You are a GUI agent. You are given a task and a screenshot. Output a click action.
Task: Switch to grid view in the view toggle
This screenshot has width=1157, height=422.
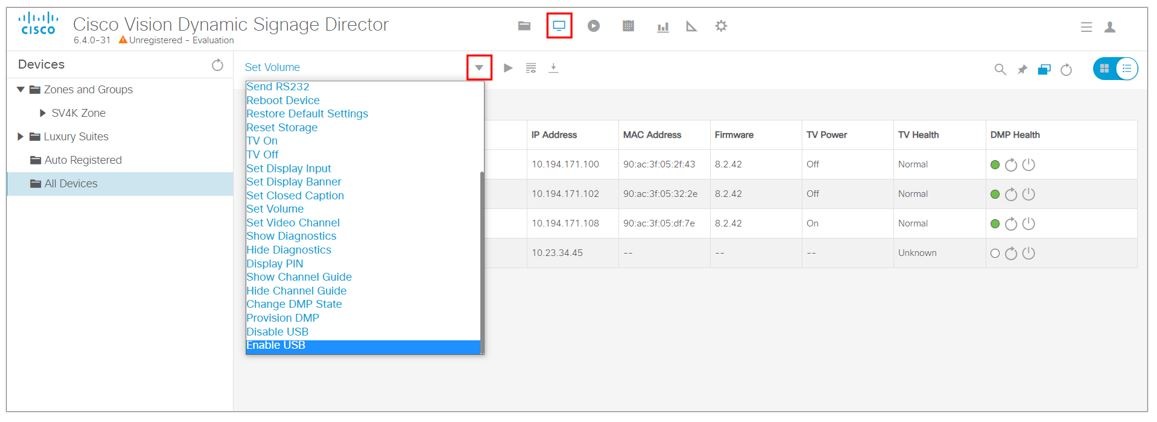click(x=1105, y=69)
